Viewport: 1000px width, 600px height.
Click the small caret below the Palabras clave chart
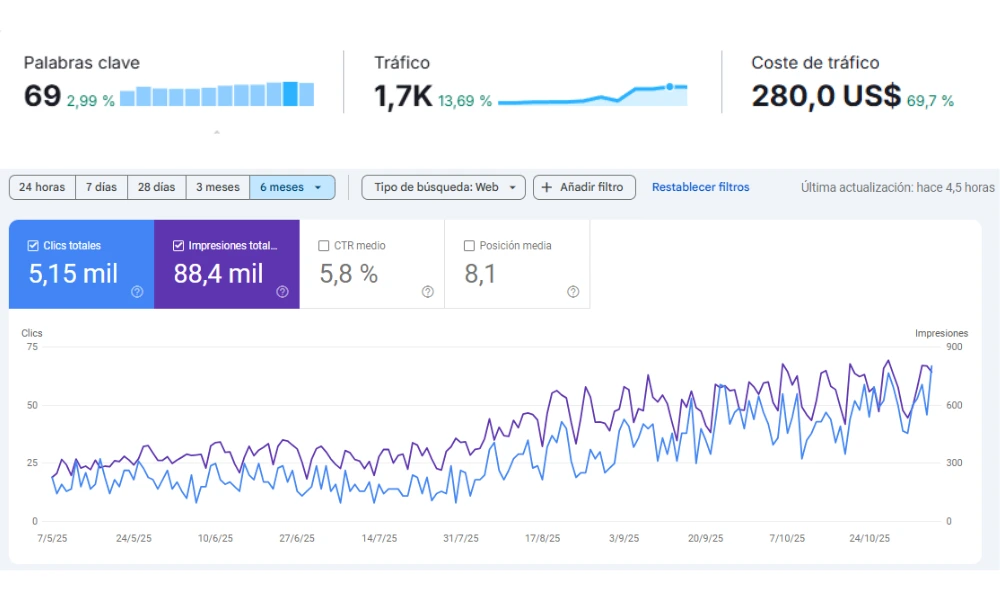(x=217, y=132)
